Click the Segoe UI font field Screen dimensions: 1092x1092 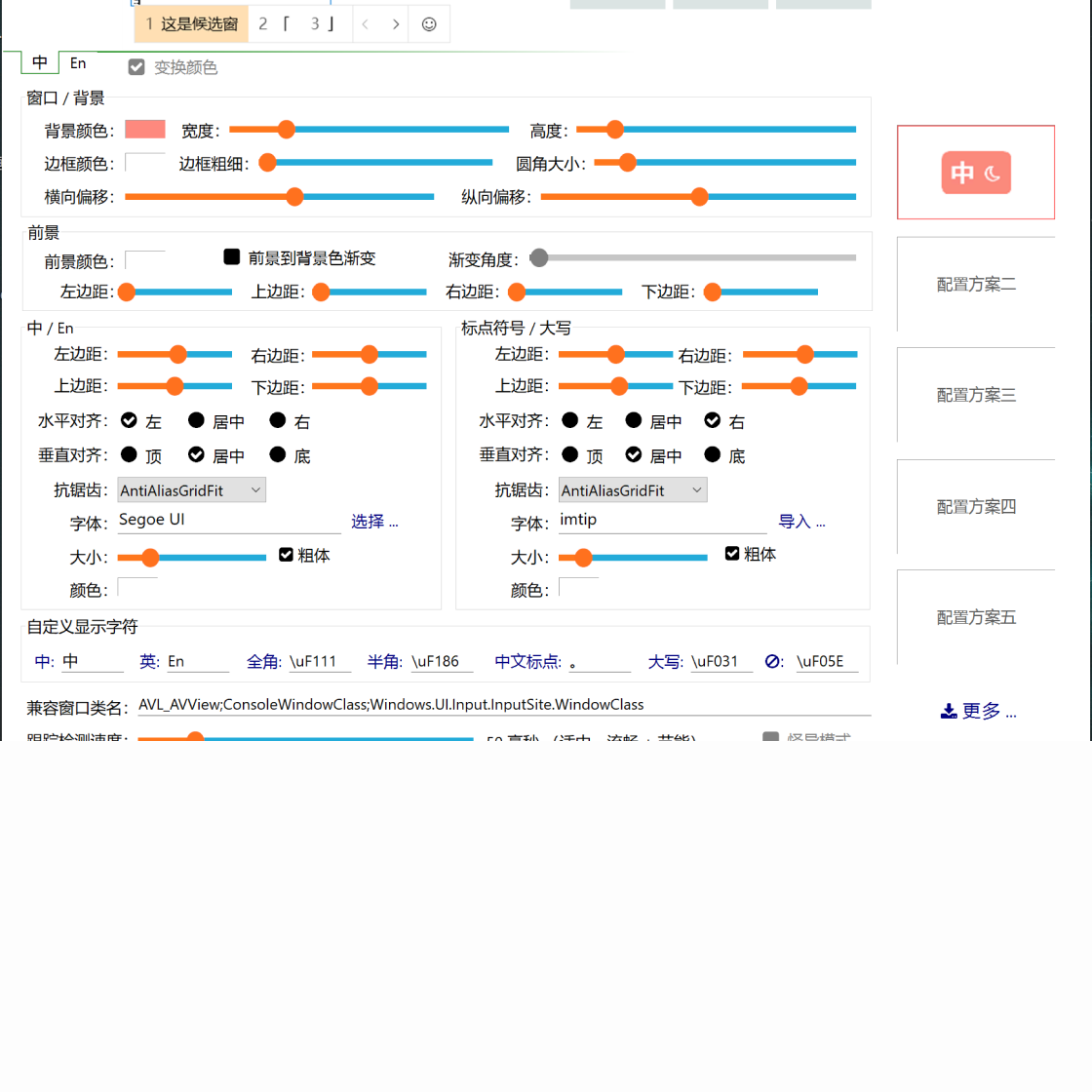(229, 521)
